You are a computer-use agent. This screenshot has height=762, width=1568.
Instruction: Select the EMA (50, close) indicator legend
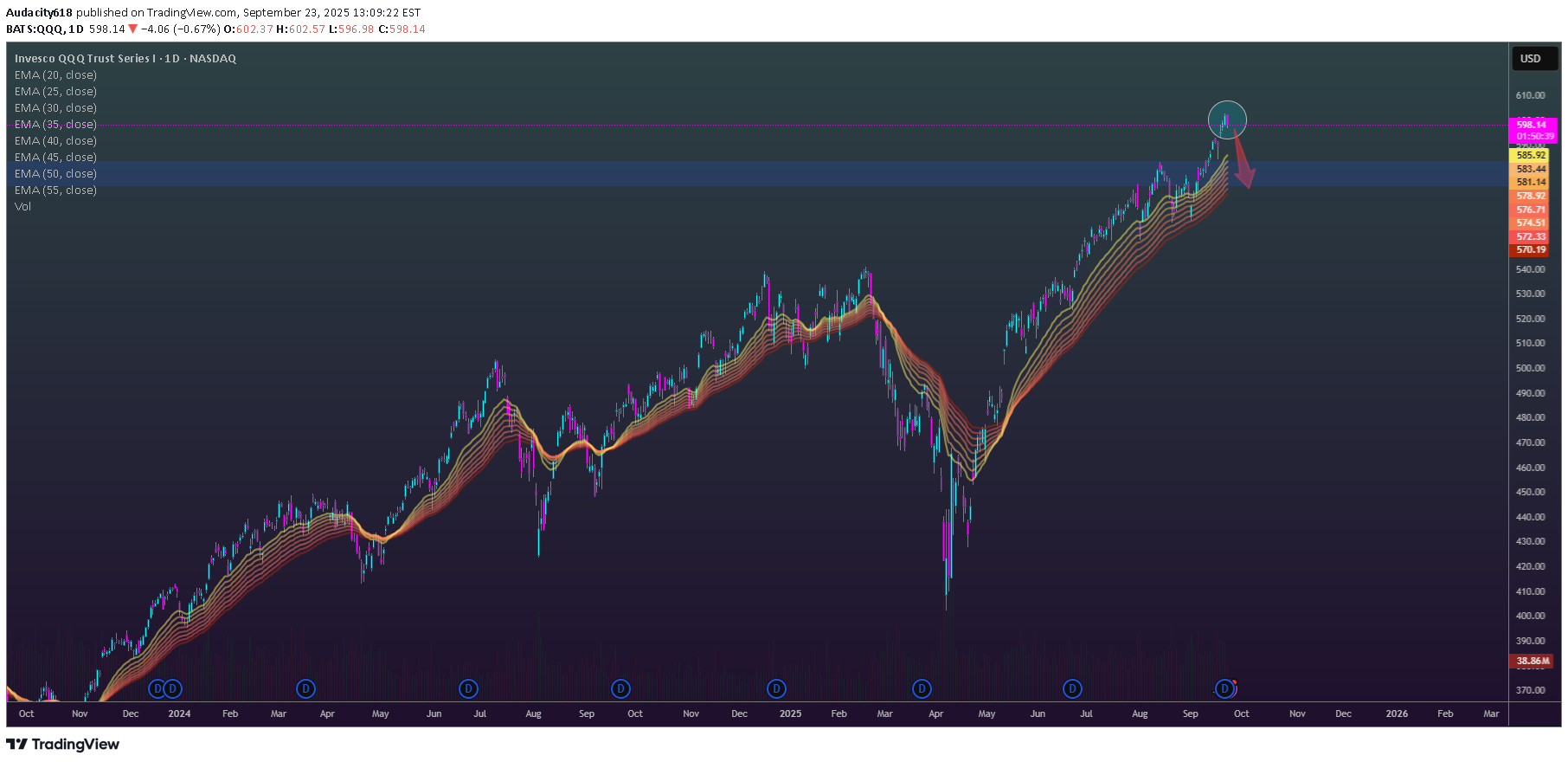click(55, 174)
